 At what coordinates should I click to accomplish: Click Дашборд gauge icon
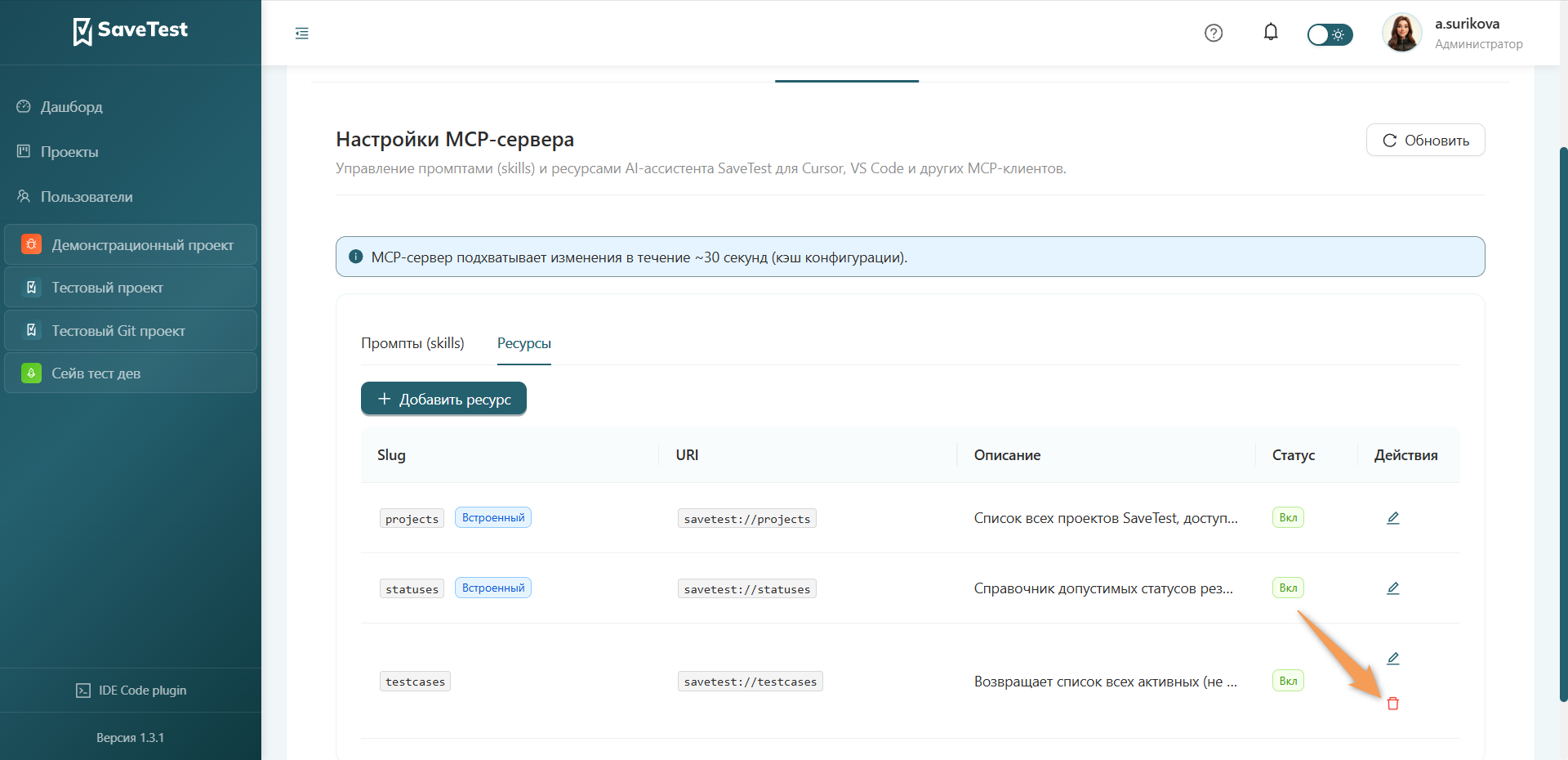tap(24, 106)
